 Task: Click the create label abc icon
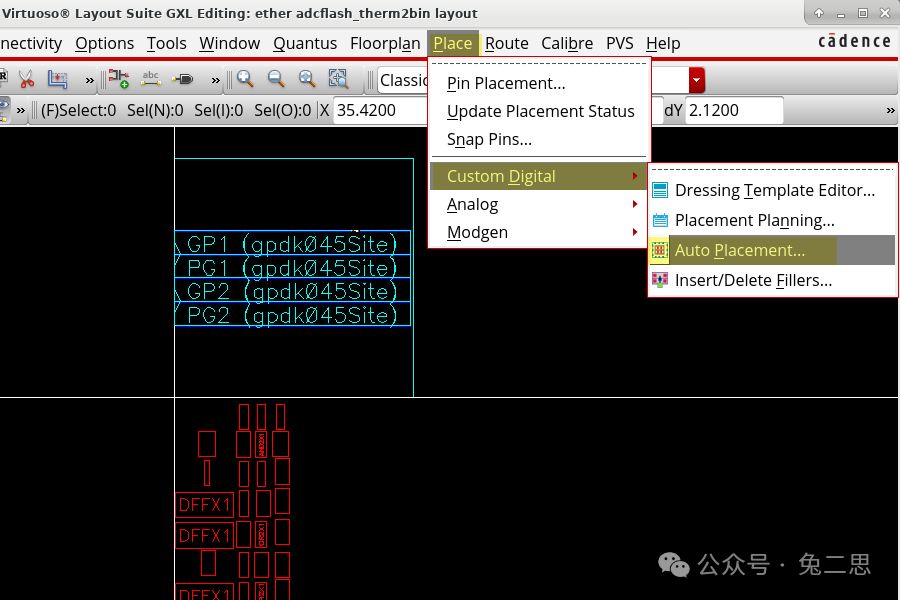pos(150,79)
